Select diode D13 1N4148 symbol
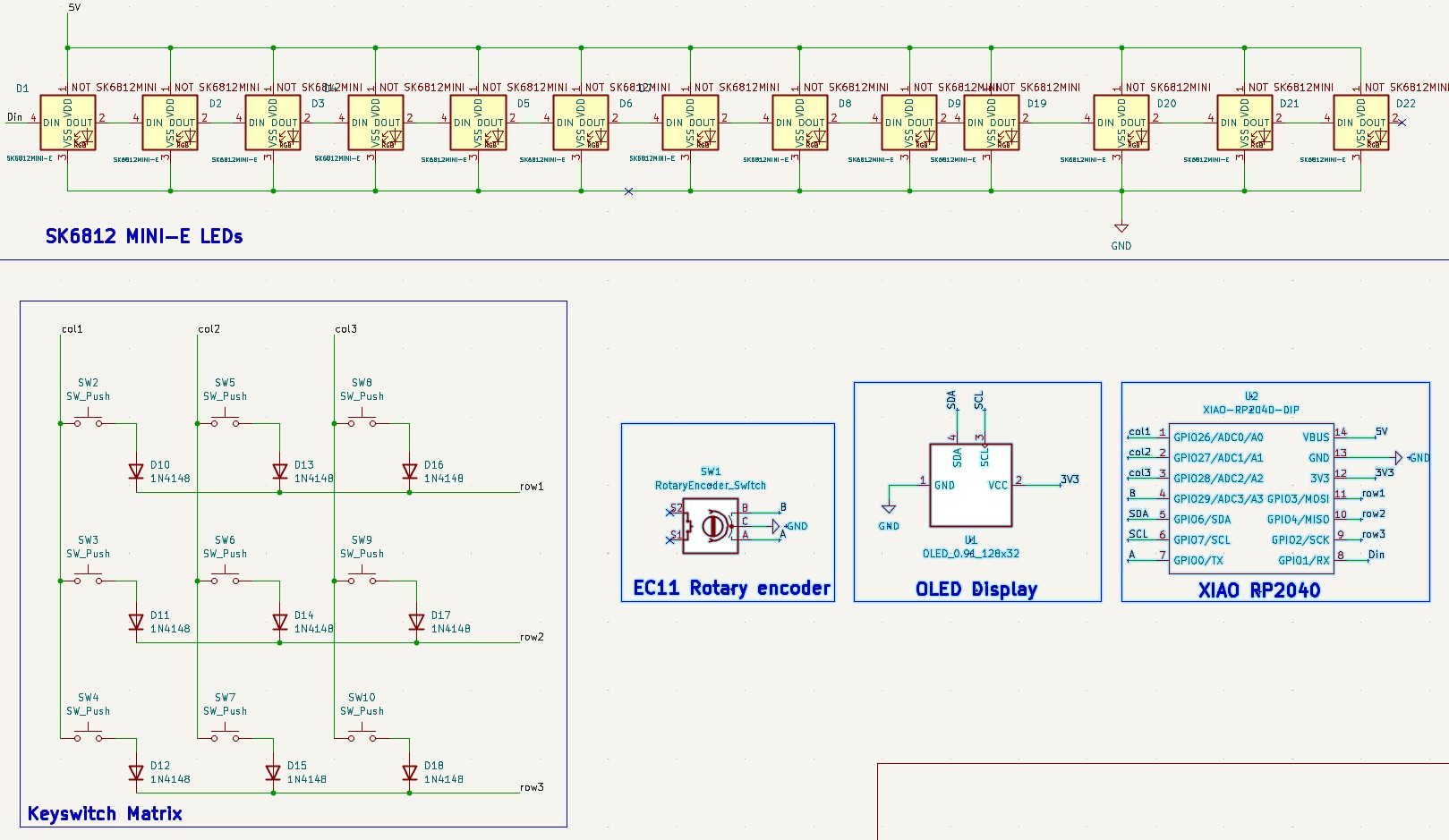This screenshot has width=1449, height=840. click(280, 471)
